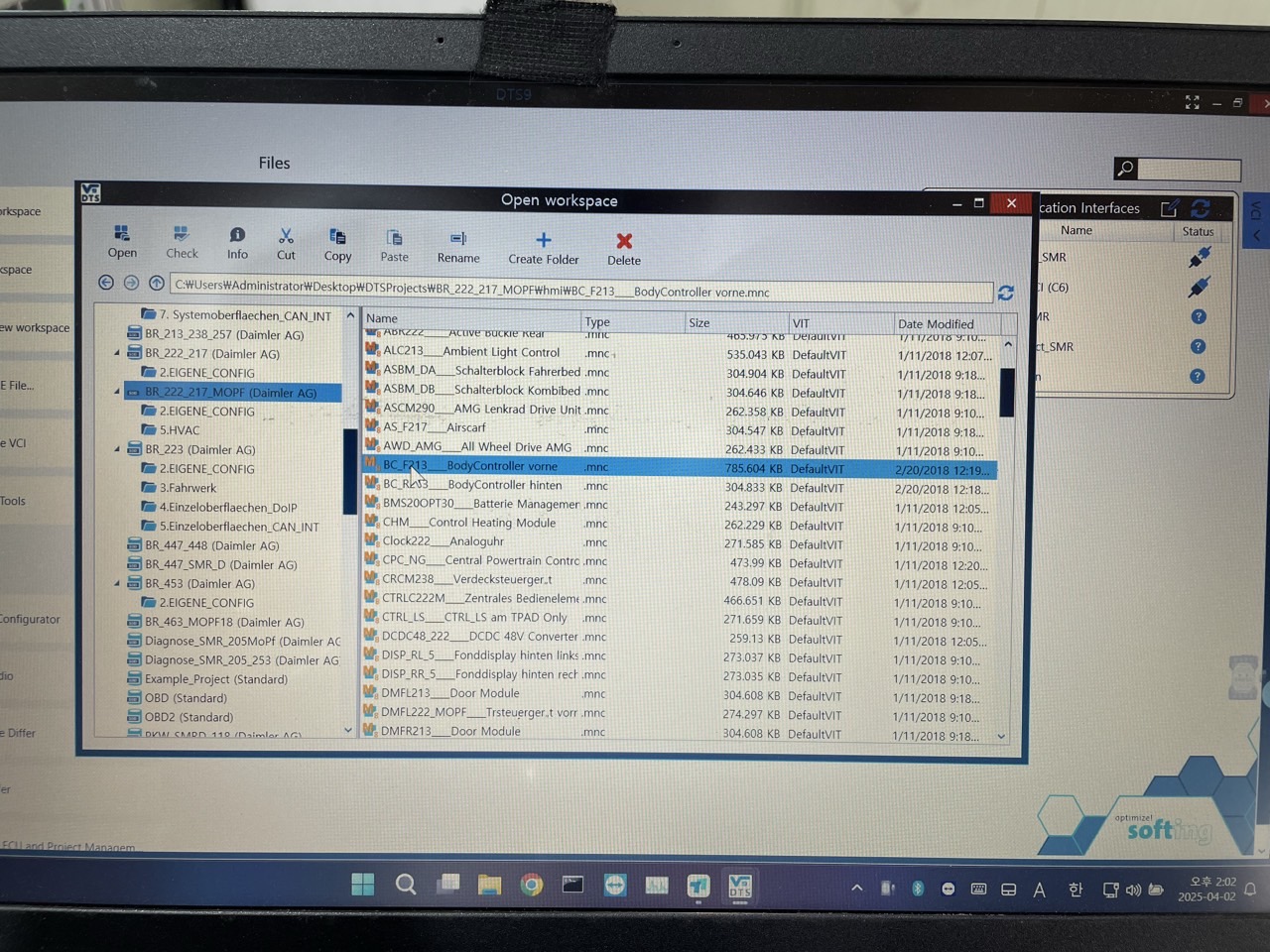Select OBD2 (Standard) in the project tree
This screenshot has height=952, width=1270.
(x=189, y=717)
